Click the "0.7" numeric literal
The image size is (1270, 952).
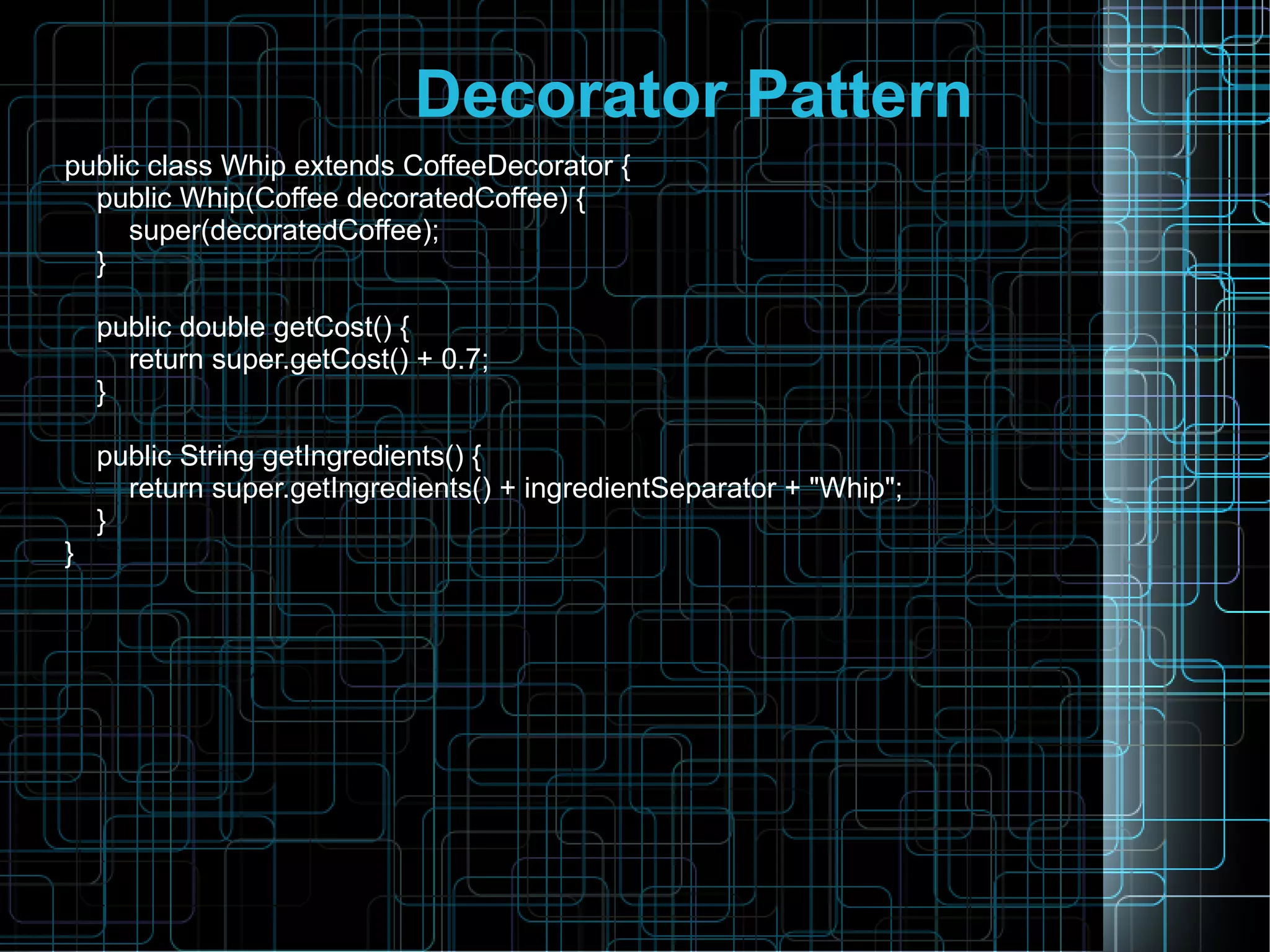click(460, 360)
